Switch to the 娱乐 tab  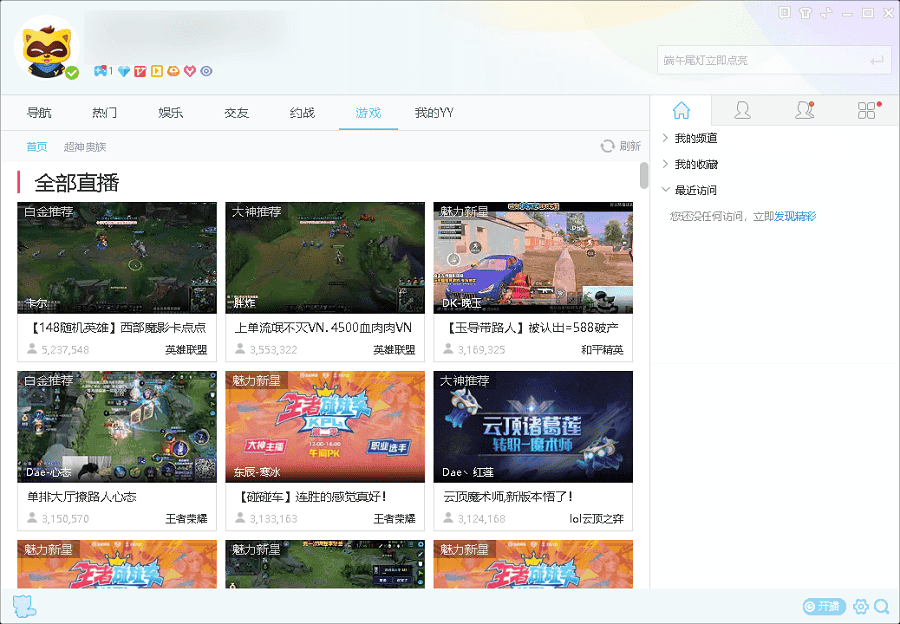click(x=170, y=113)
